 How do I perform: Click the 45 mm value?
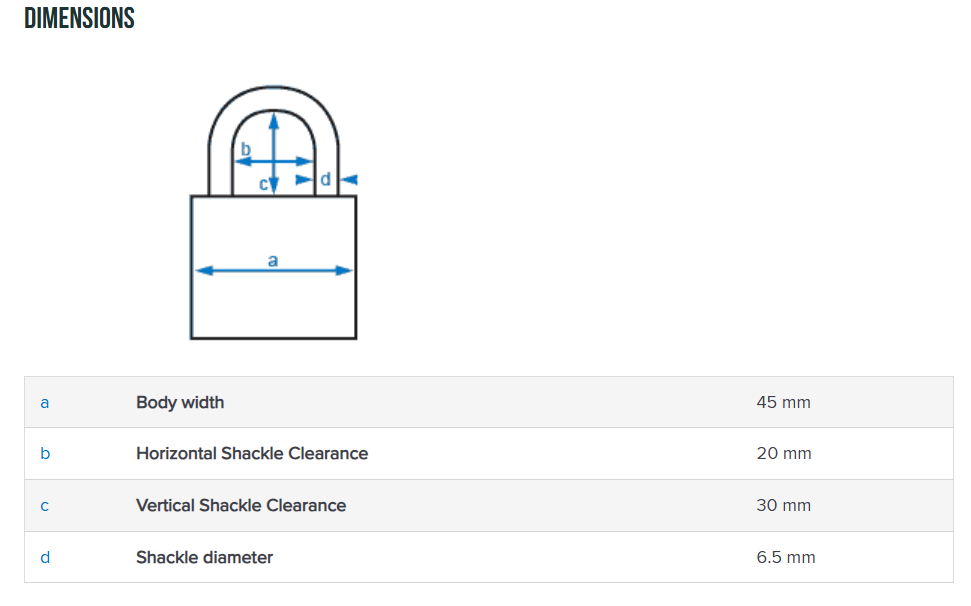pos(783,403)
